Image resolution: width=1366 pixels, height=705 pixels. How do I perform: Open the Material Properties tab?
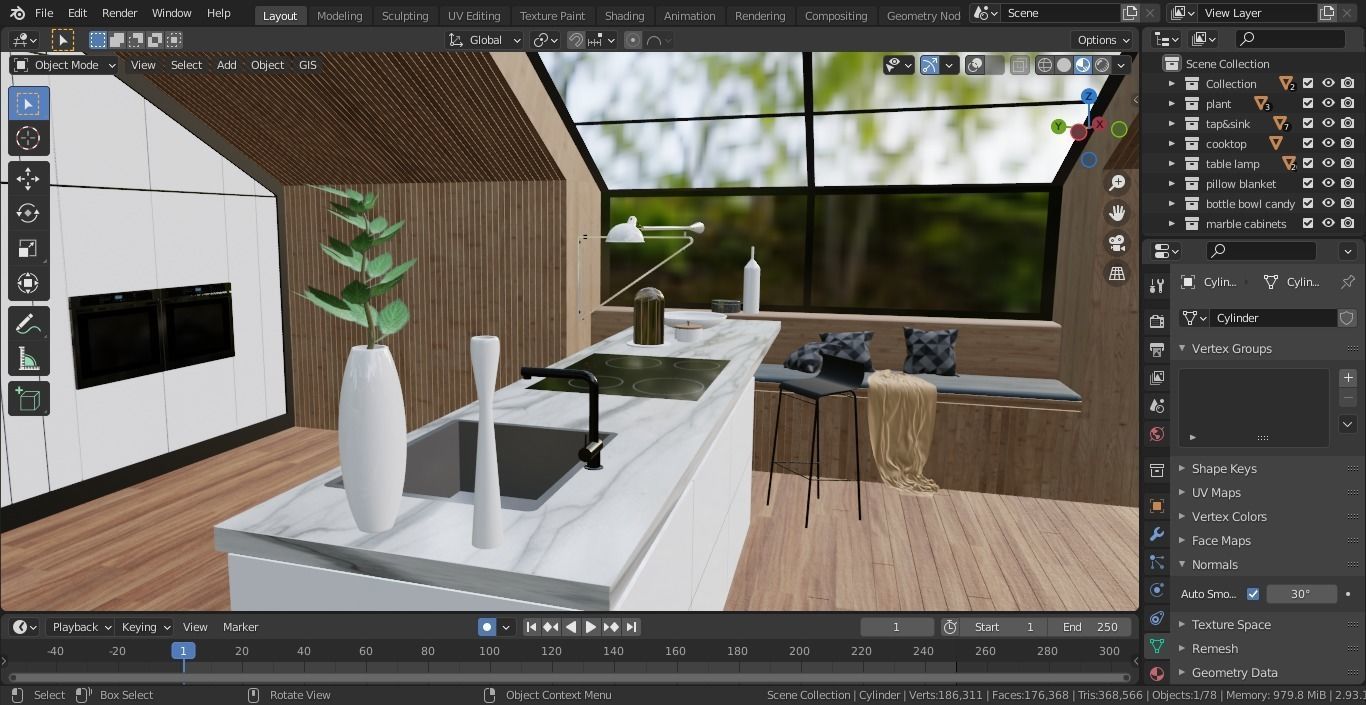(x=1157, y=673)
